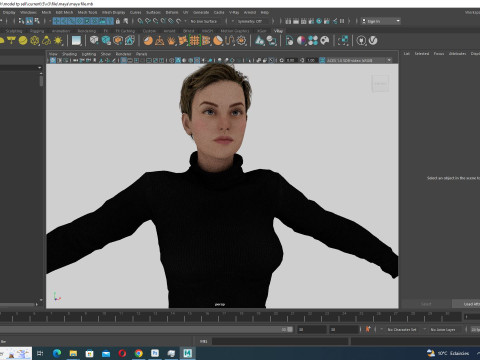Click the viewport view cube
The image size is (480, 360).
coord(380,83)
